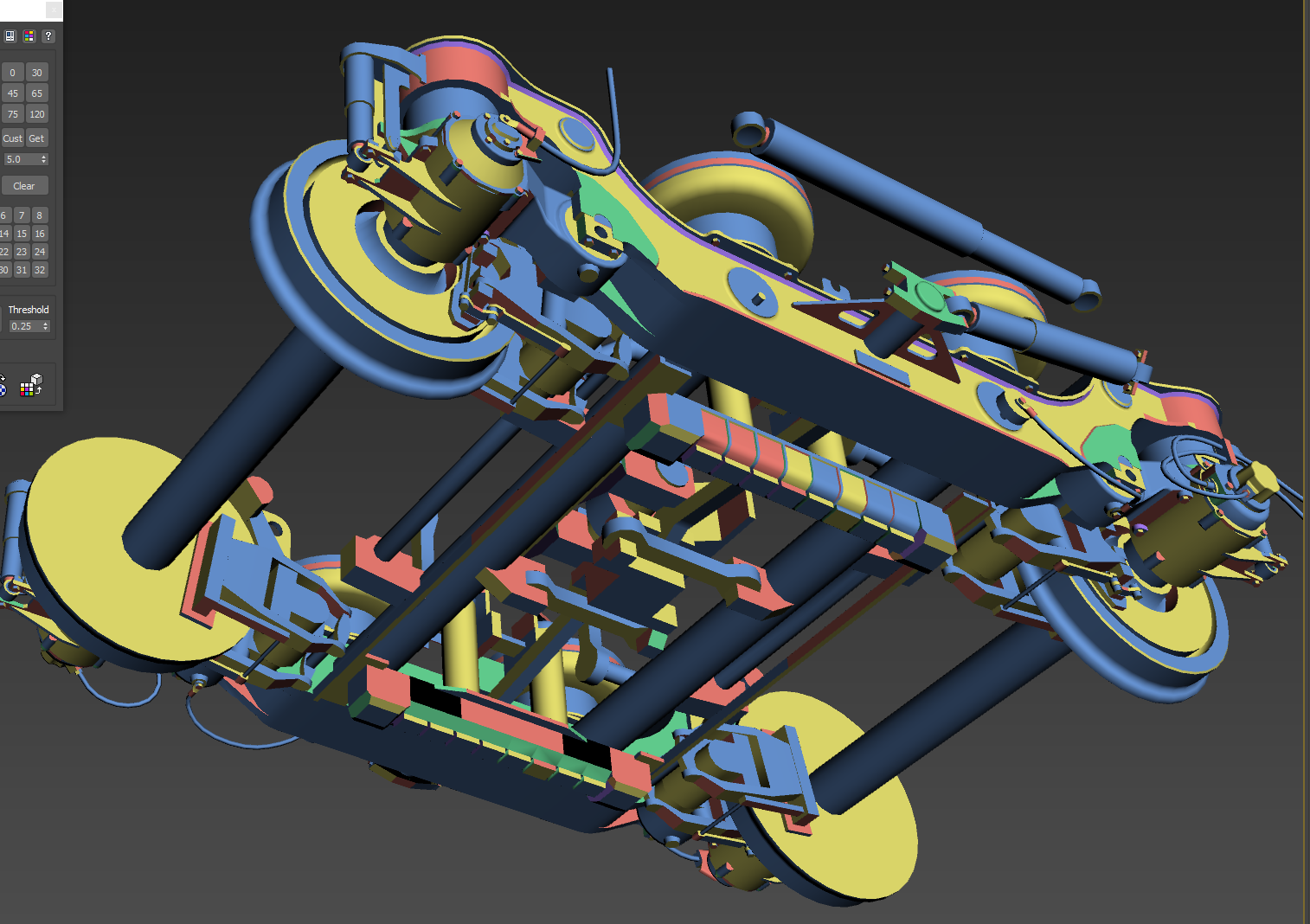Choose the 120 angle preset button

pyautogui.click(x=36, y=114)
